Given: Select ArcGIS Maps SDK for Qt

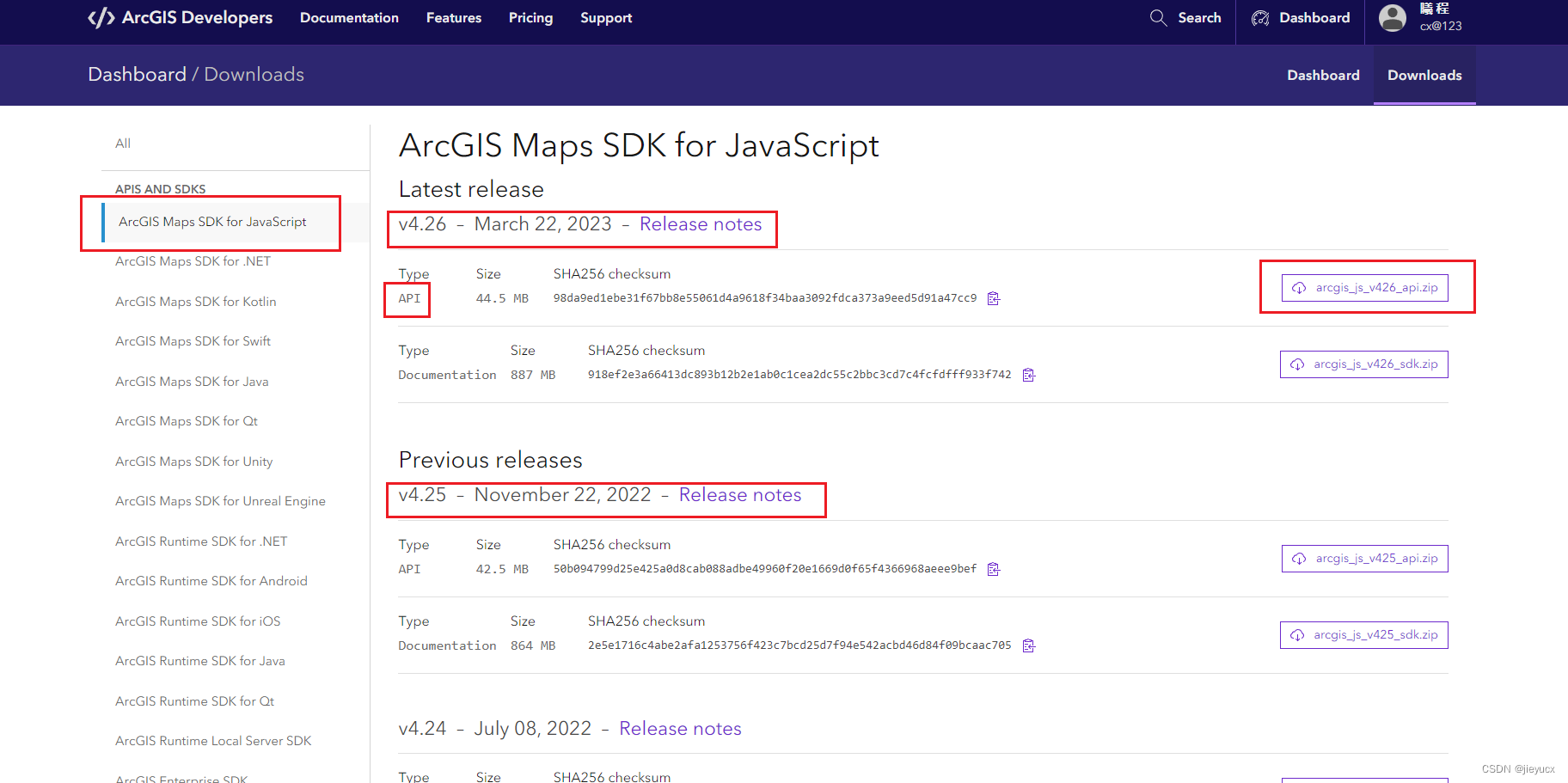Looking at the screenshot, I should 187,421.
